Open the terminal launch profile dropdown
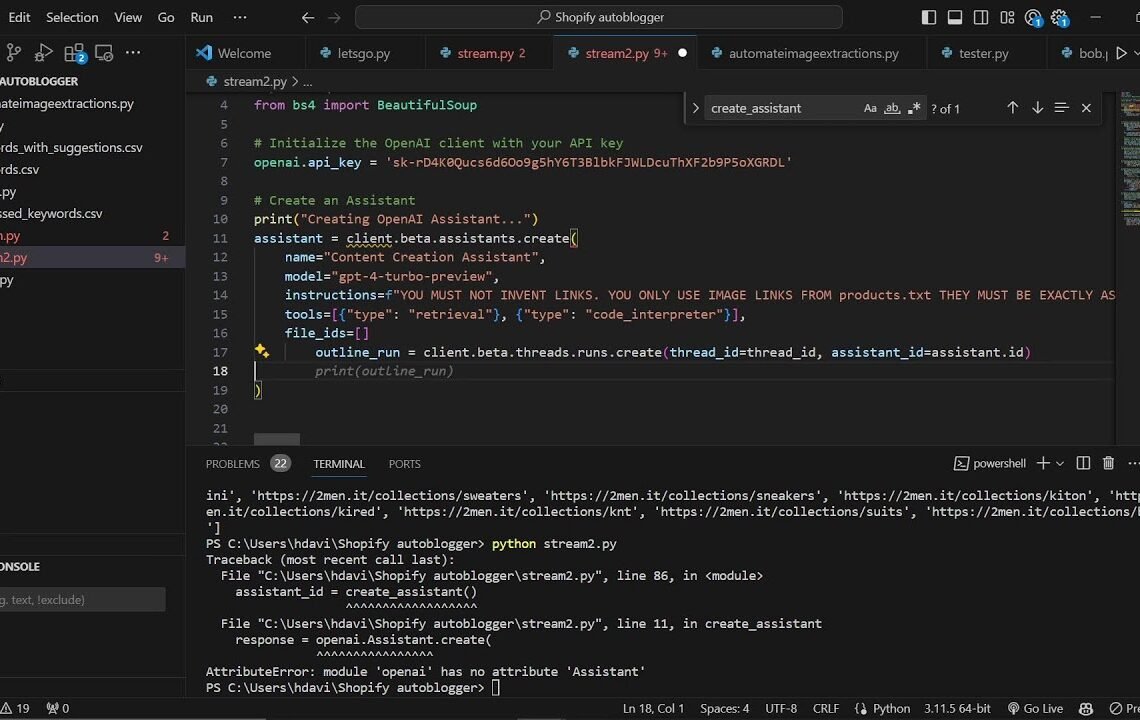1140x720 pixels. click(1060, 463)
